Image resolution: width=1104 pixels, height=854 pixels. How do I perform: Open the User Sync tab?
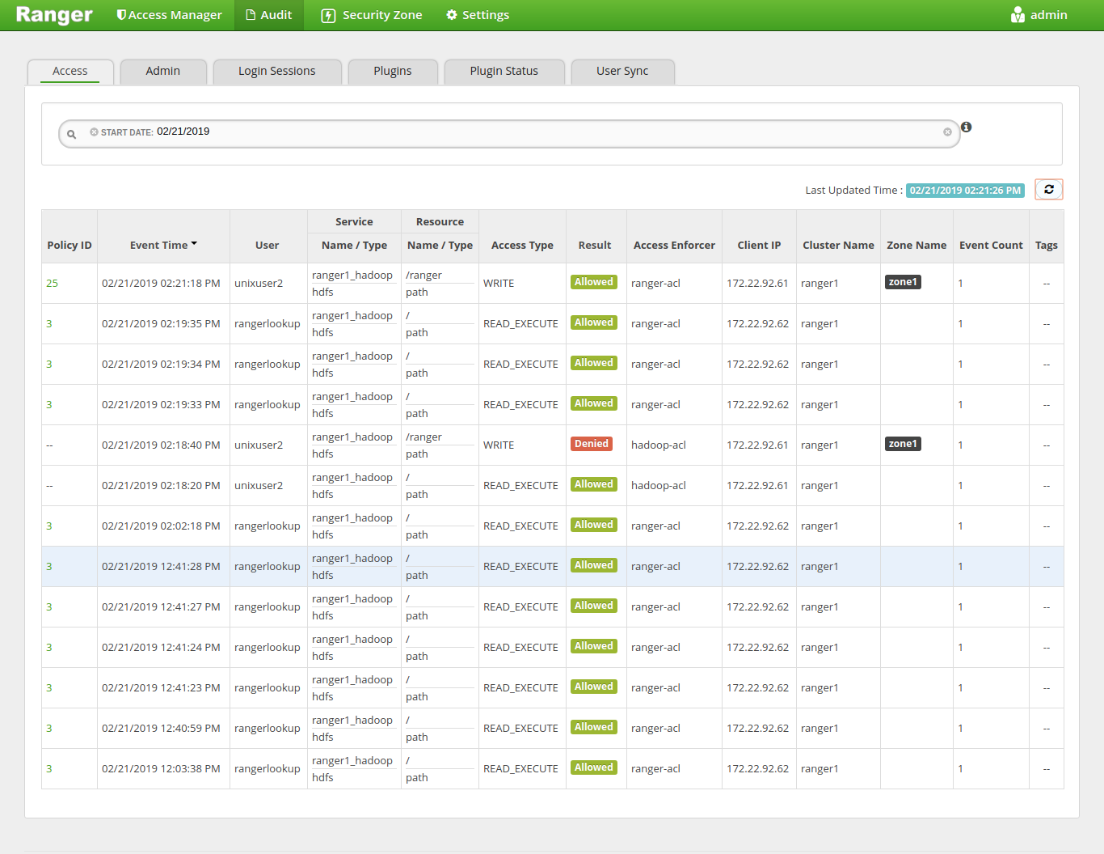point(622,71)
